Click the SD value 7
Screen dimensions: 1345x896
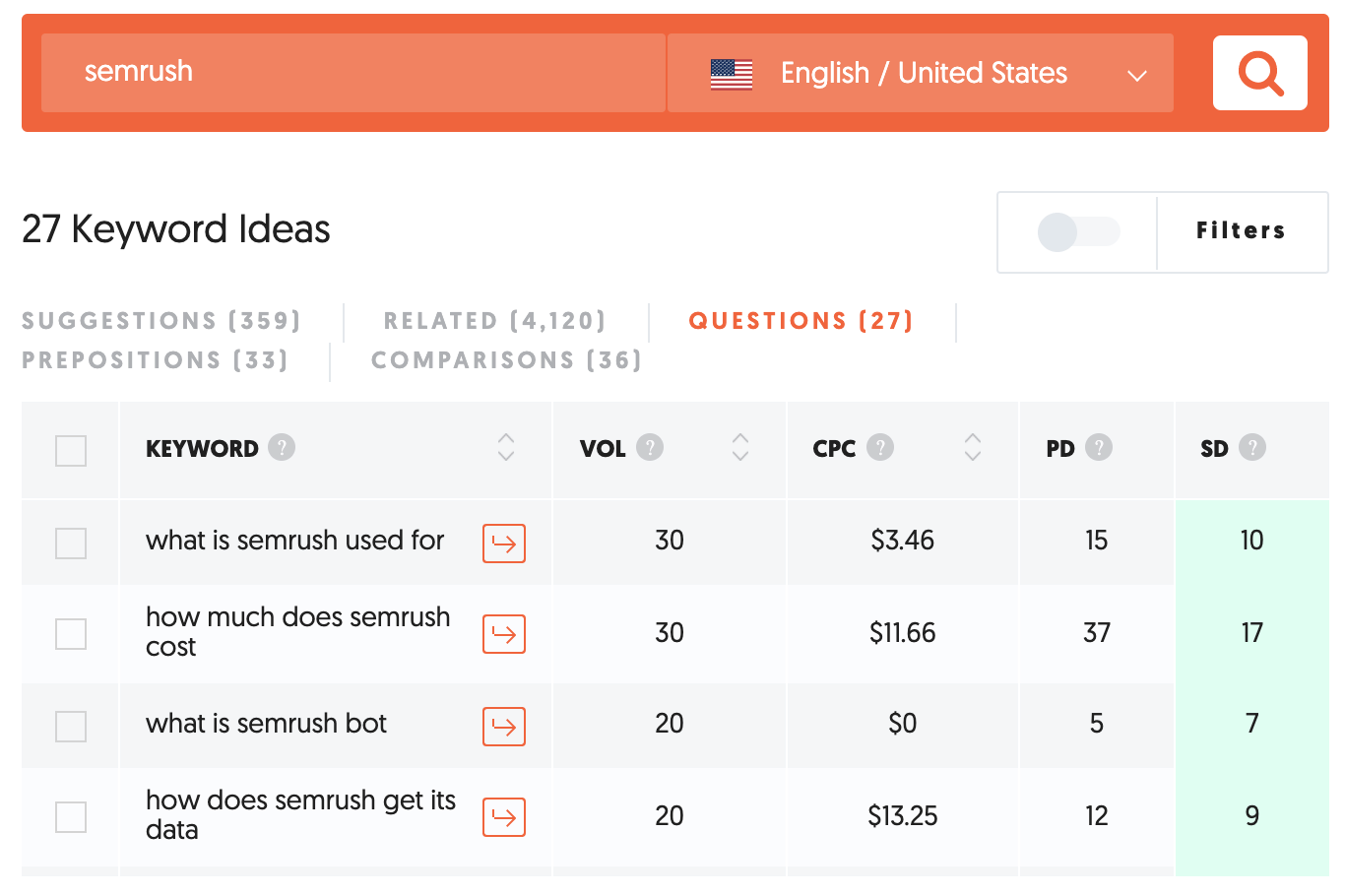click(1252, 724)
